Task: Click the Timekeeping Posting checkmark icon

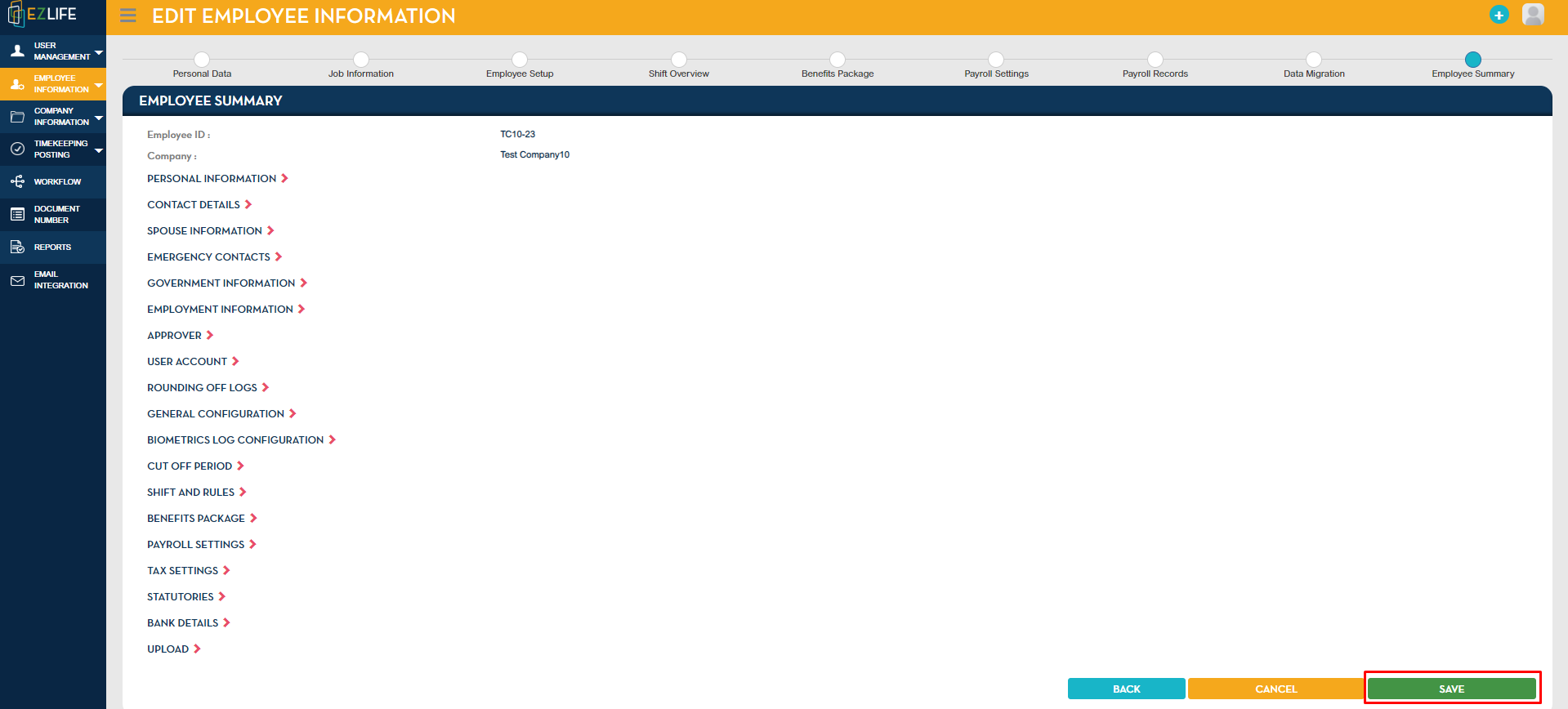Action: coord(17,149)
